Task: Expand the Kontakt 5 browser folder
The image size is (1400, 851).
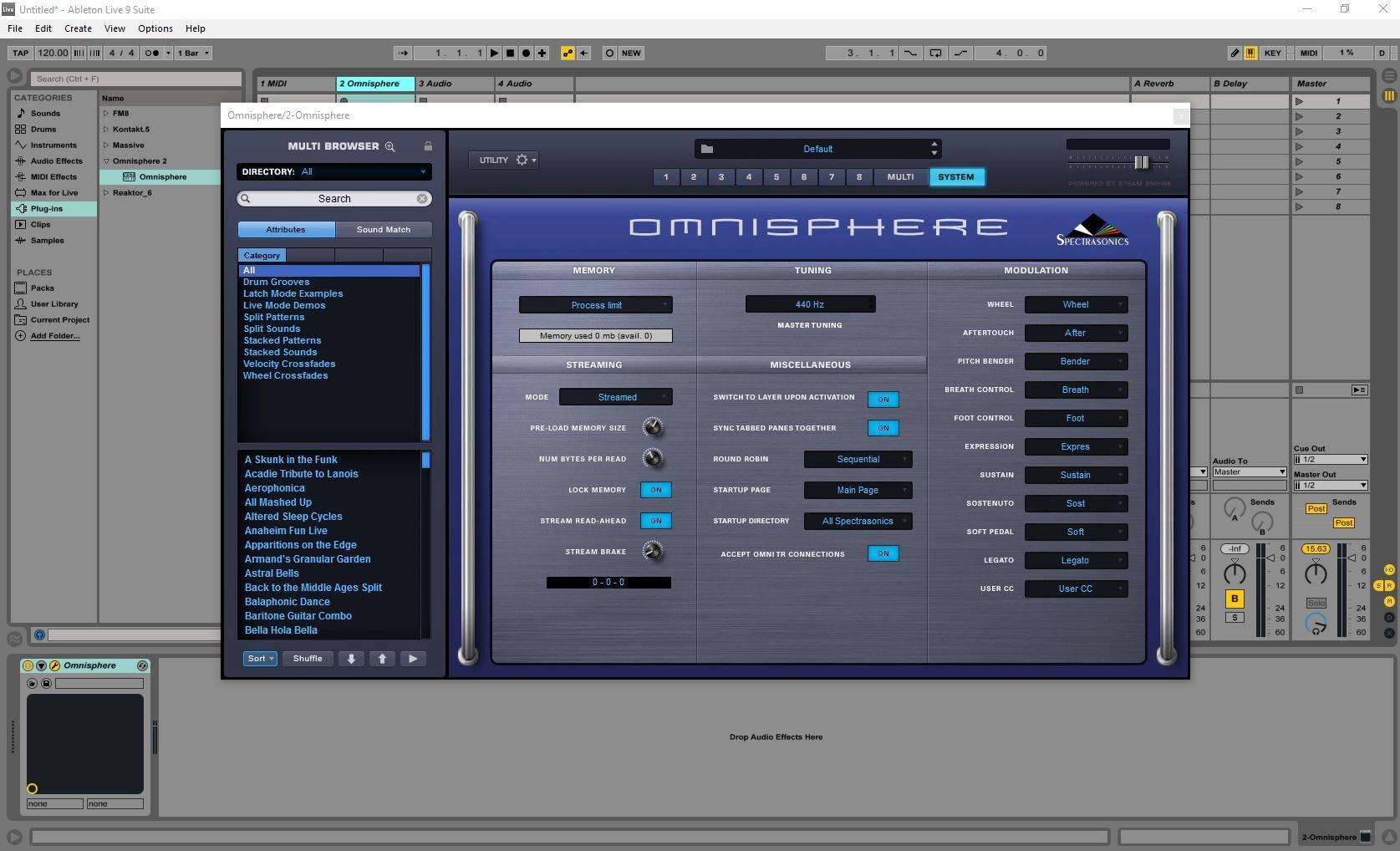Action: pos(106,130)
